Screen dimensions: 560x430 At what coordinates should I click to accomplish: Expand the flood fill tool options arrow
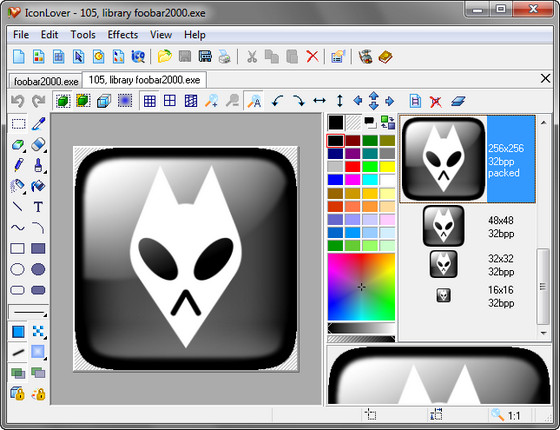pyautogui.click(x=25, y=192)
